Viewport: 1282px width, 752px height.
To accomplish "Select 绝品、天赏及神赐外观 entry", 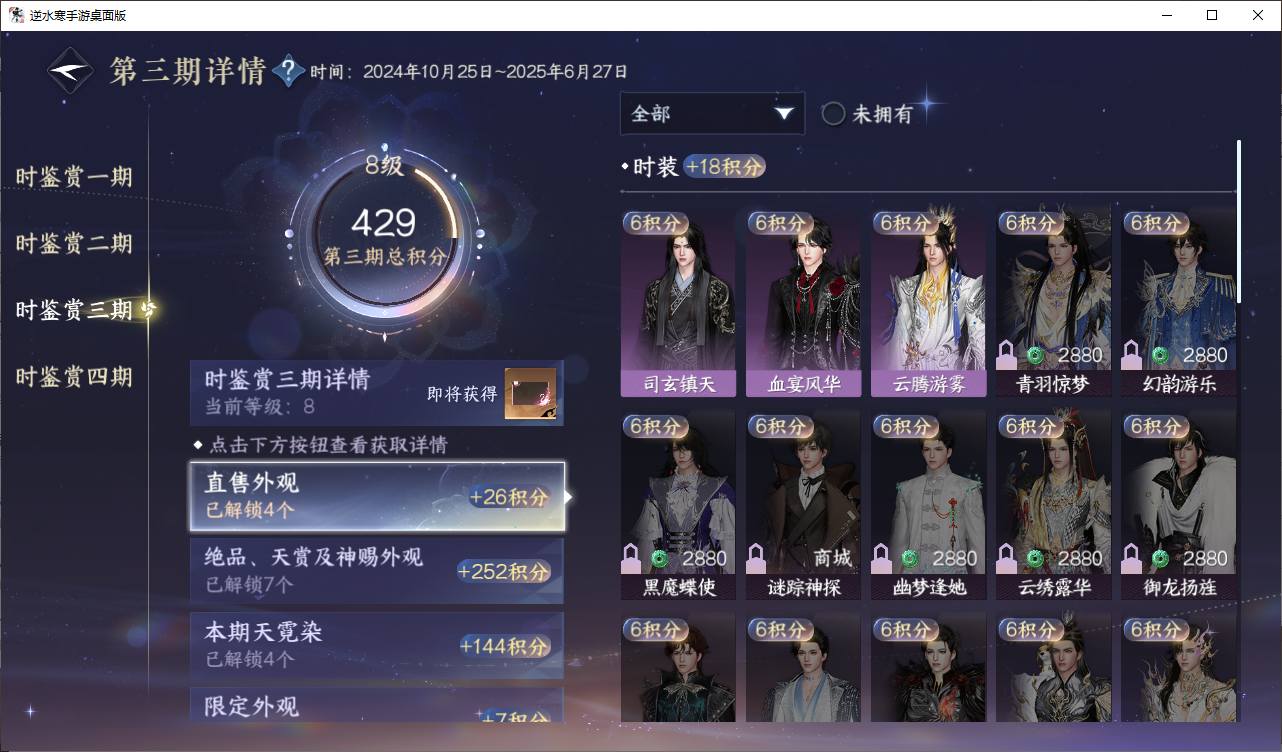I will pyautogui.click(x=377, y=570).
